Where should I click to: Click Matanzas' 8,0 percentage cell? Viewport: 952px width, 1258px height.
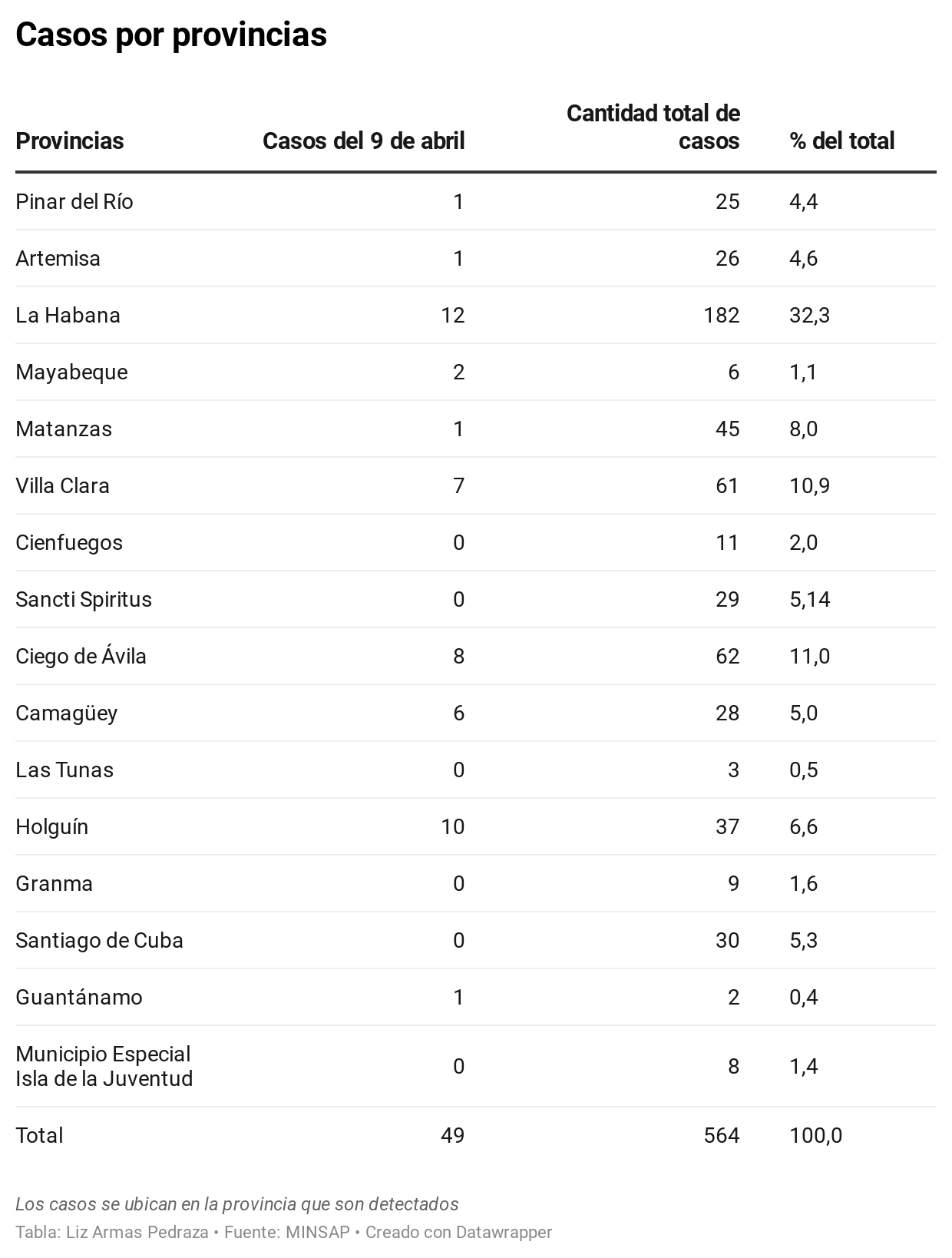[x=803, y=429]
